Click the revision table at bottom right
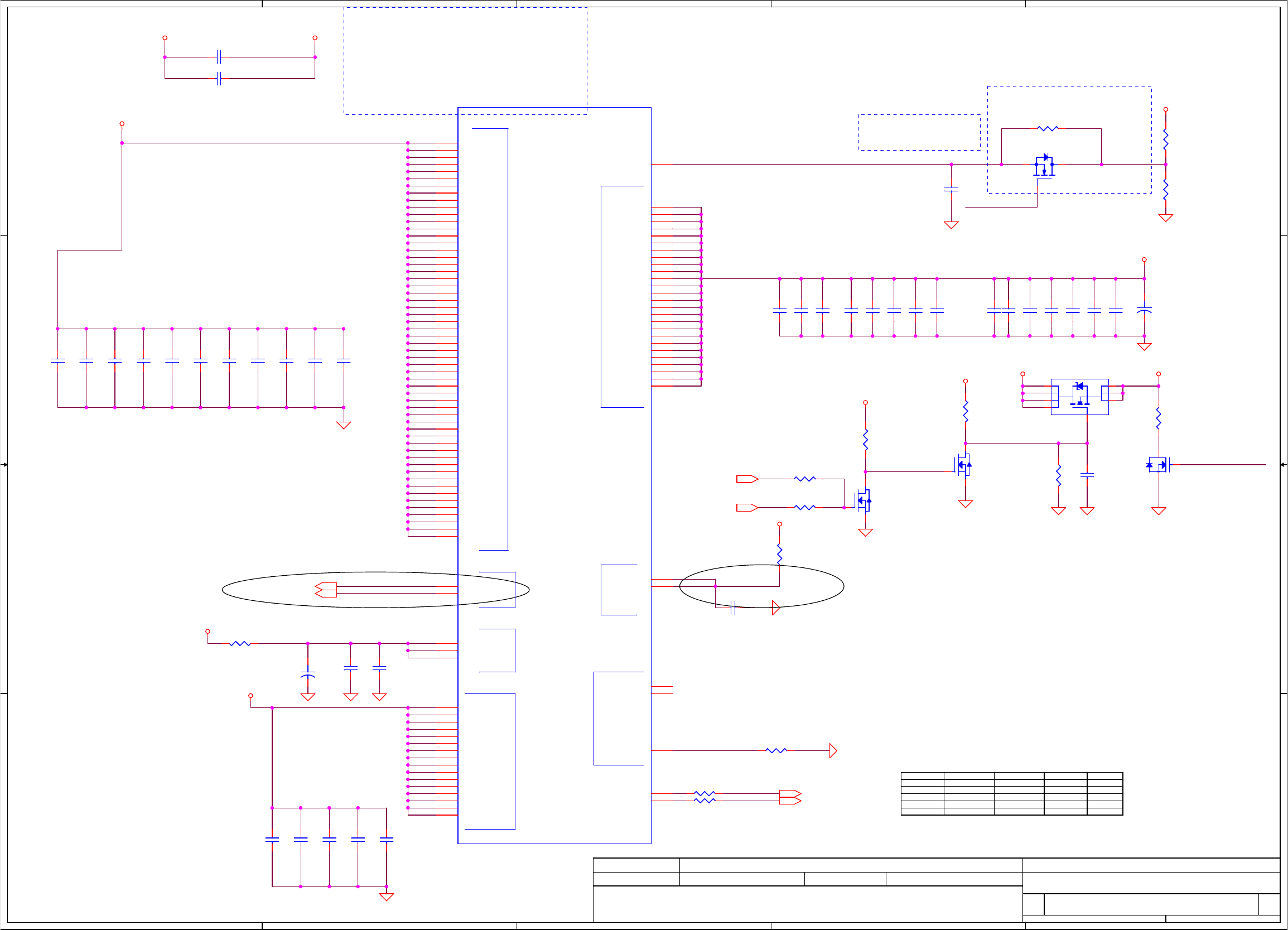1288x930 pixels. point(1011,794)
